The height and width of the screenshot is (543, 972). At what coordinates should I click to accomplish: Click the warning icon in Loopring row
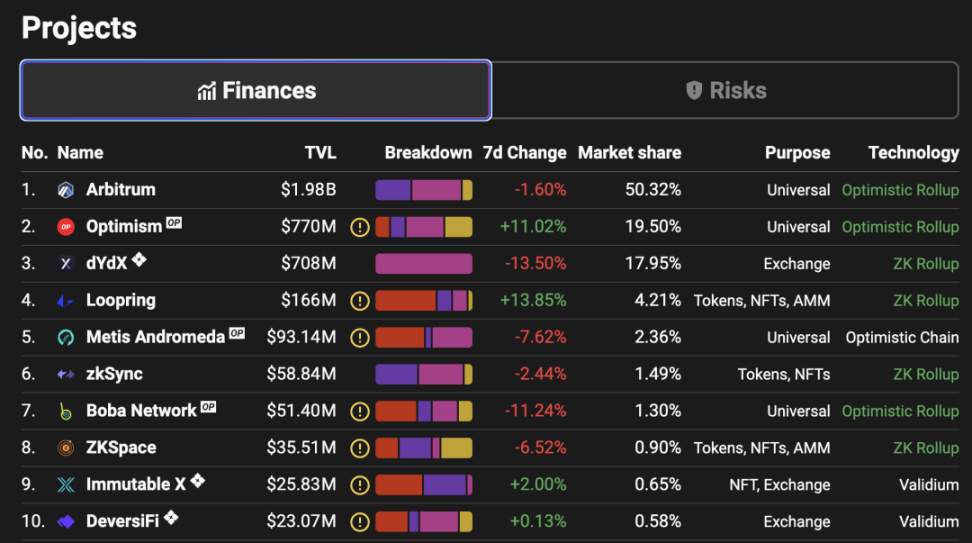[x=360, y=301]
